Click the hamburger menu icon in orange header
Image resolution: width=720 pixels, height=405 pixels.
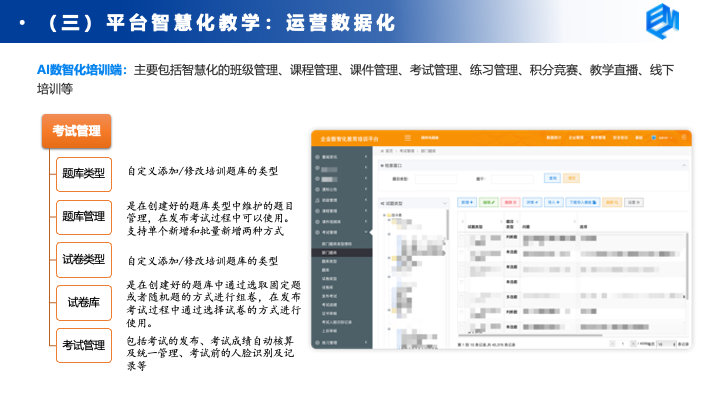click(x=407, y=137)
